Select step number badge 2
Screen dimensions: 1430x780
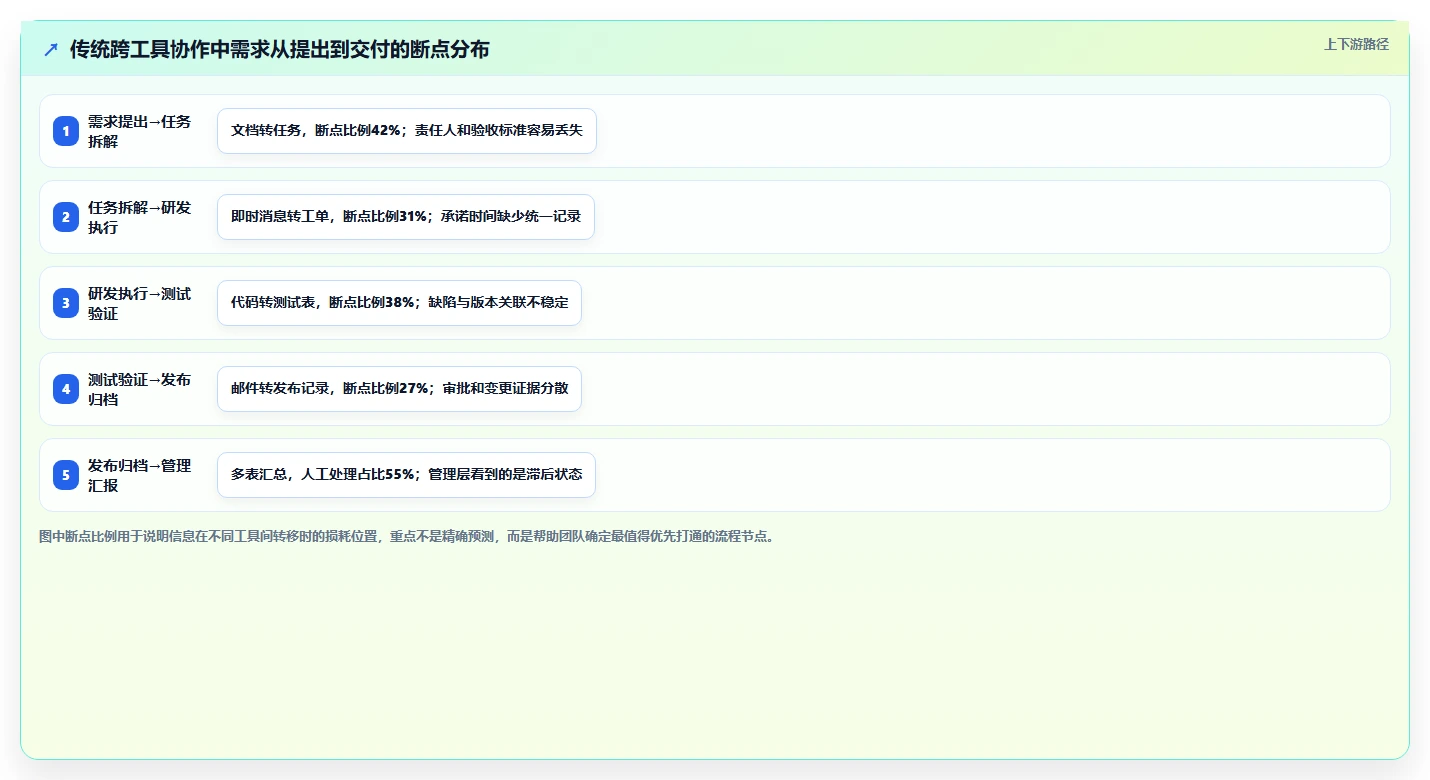pyautogui.click(x=66, y=217)
